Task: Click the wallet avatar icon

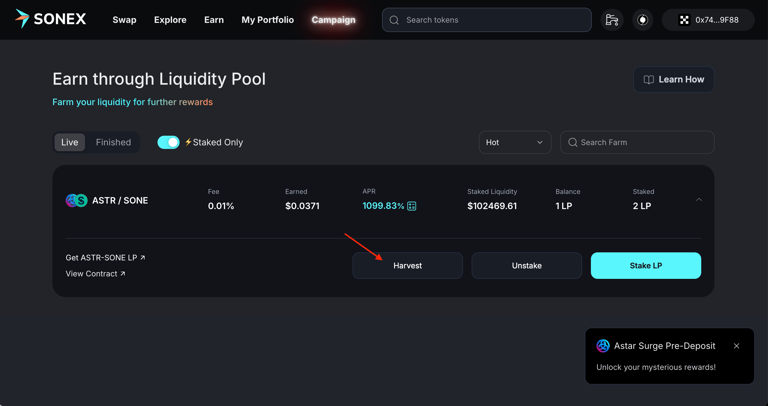Action: point(684,20)
